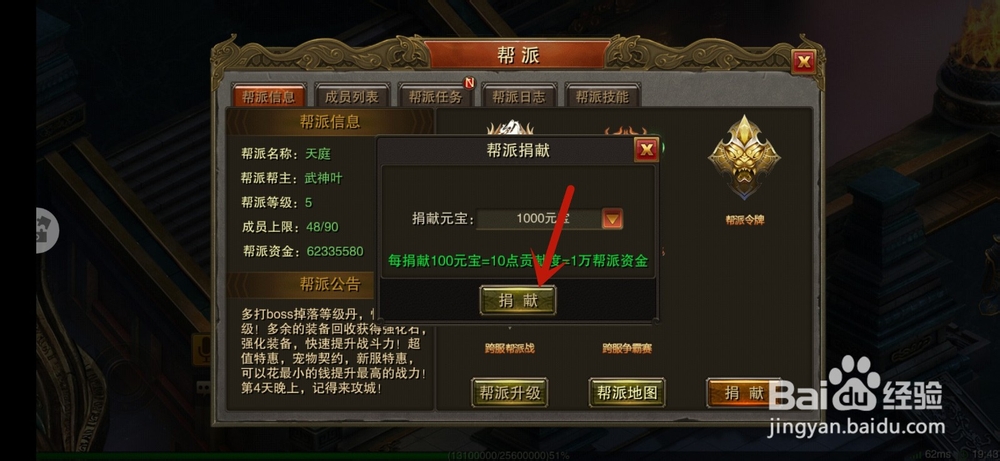
Task: Click the red N notification badge
Action: [x=469, y=82]
